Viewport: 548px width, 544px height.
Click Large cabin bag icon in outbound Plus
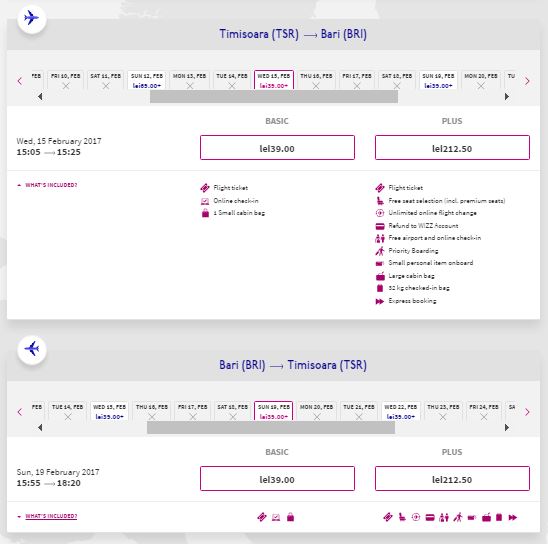(x=380, y=276)
